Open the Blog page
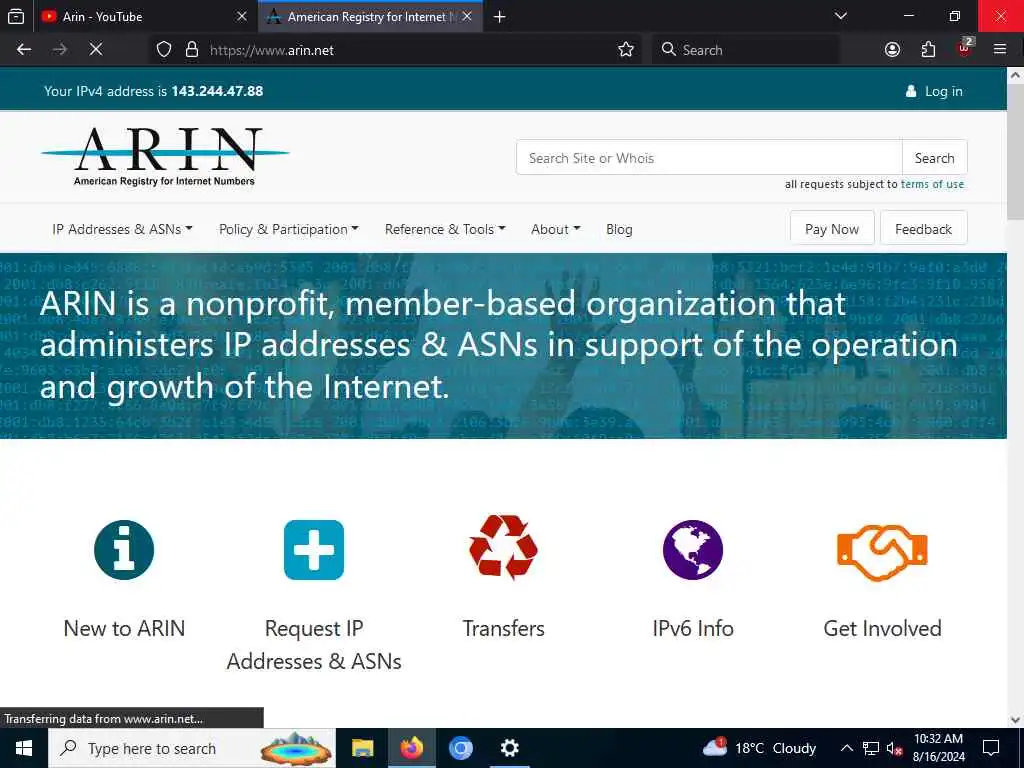The width and height of the screenshot is (1024, 768). pos(619,229)
